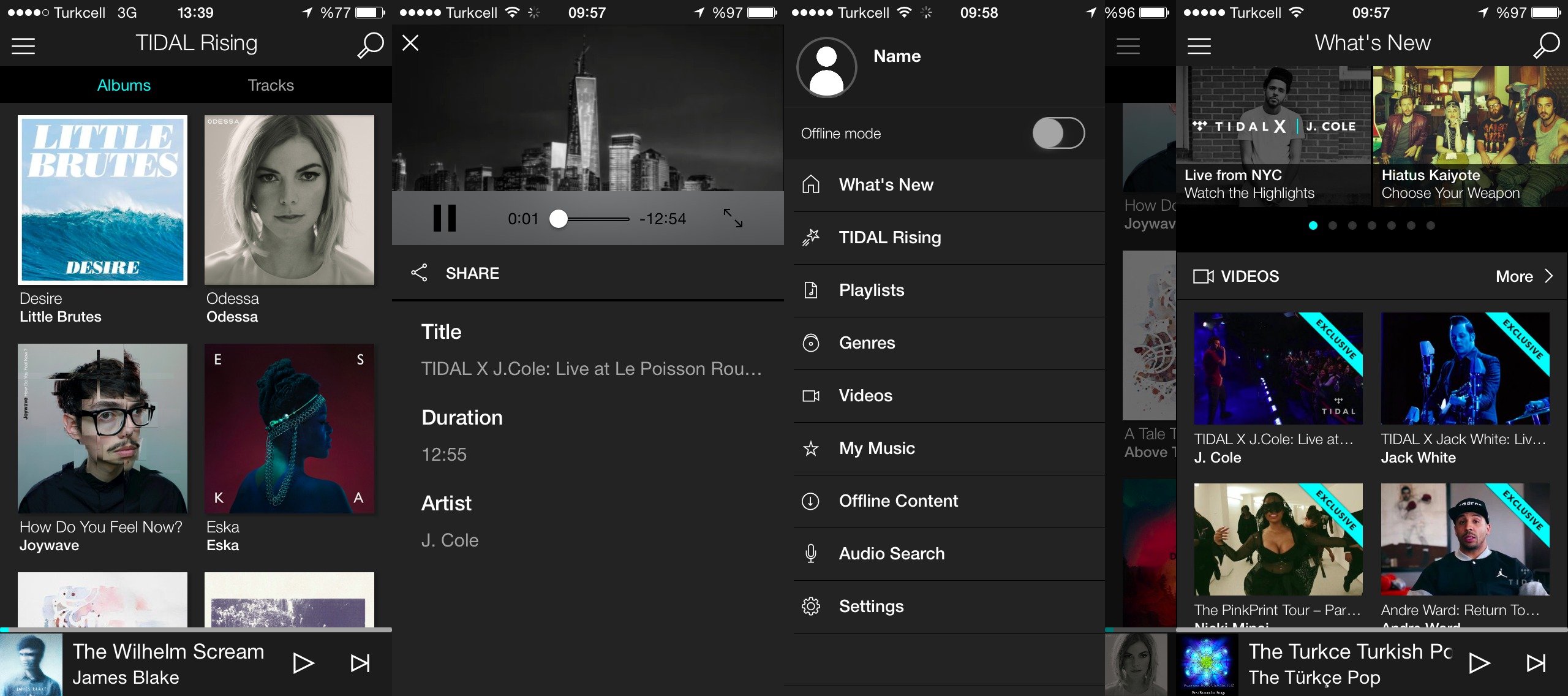Open TIDAL Rising from side menu

[x=889, y=238]
